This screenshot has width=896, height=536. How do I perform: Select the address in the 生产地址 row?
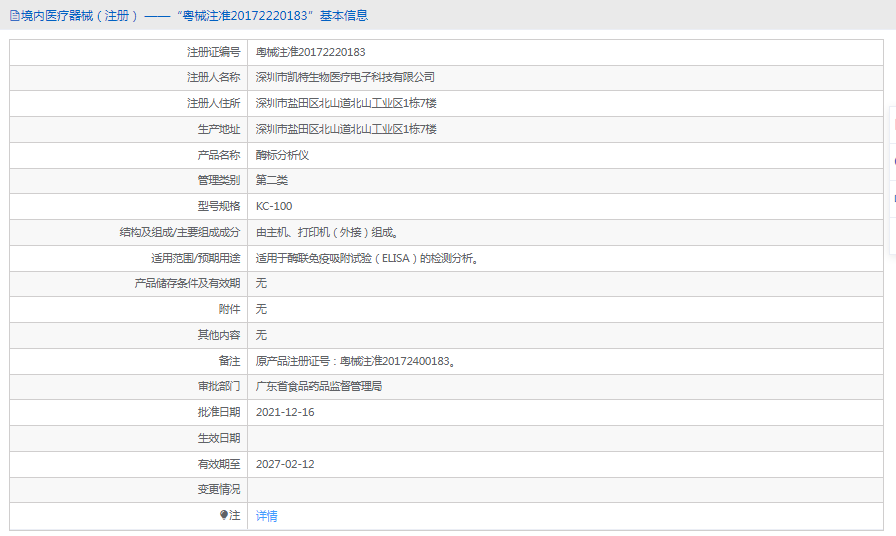[x=346, y=129]
